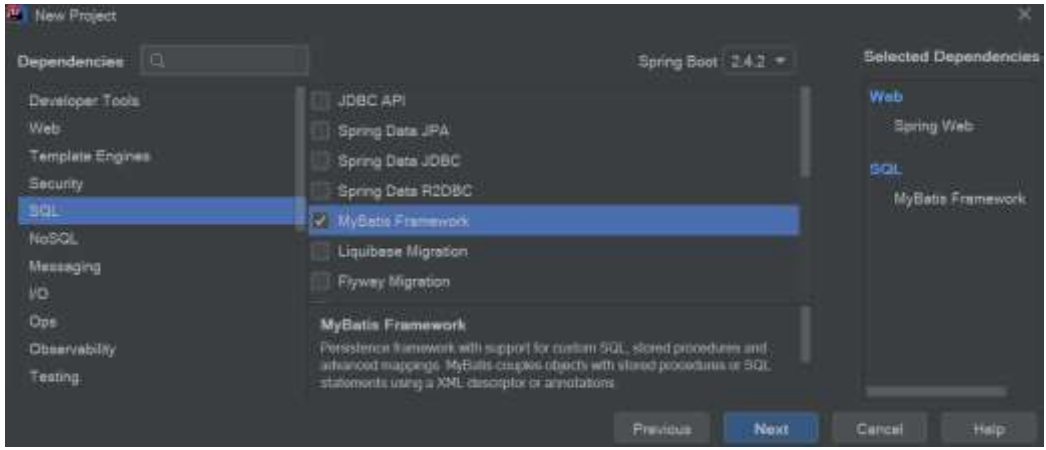Uncheck the MyBatis Framework checkbox
This screenshot has height=450, width=1046.
point(320,221)
